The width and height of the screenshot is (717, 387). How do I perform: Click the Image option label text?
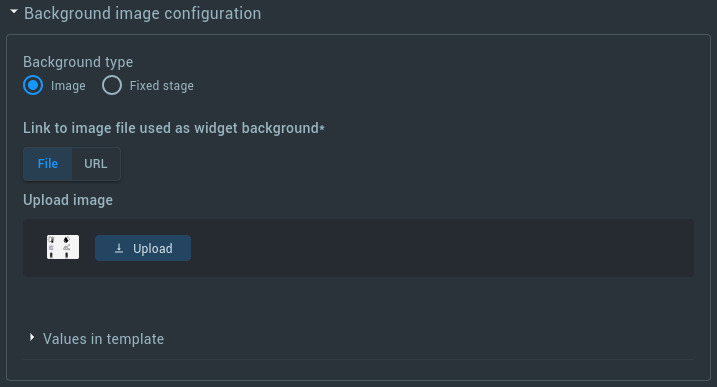pyautogui.click(x=68, y=86)
